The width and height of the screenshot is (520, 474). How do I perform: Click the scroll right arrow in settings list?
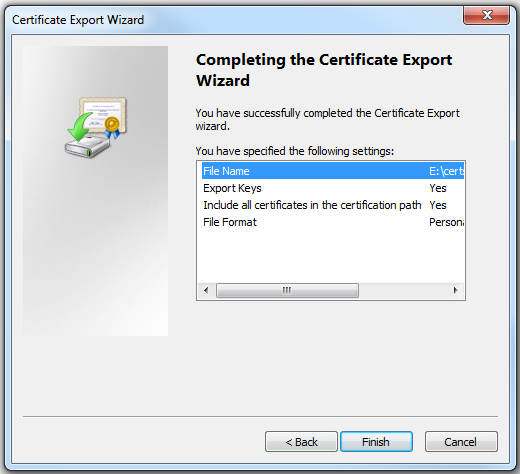pyautogui.click(x=455, y=290)
